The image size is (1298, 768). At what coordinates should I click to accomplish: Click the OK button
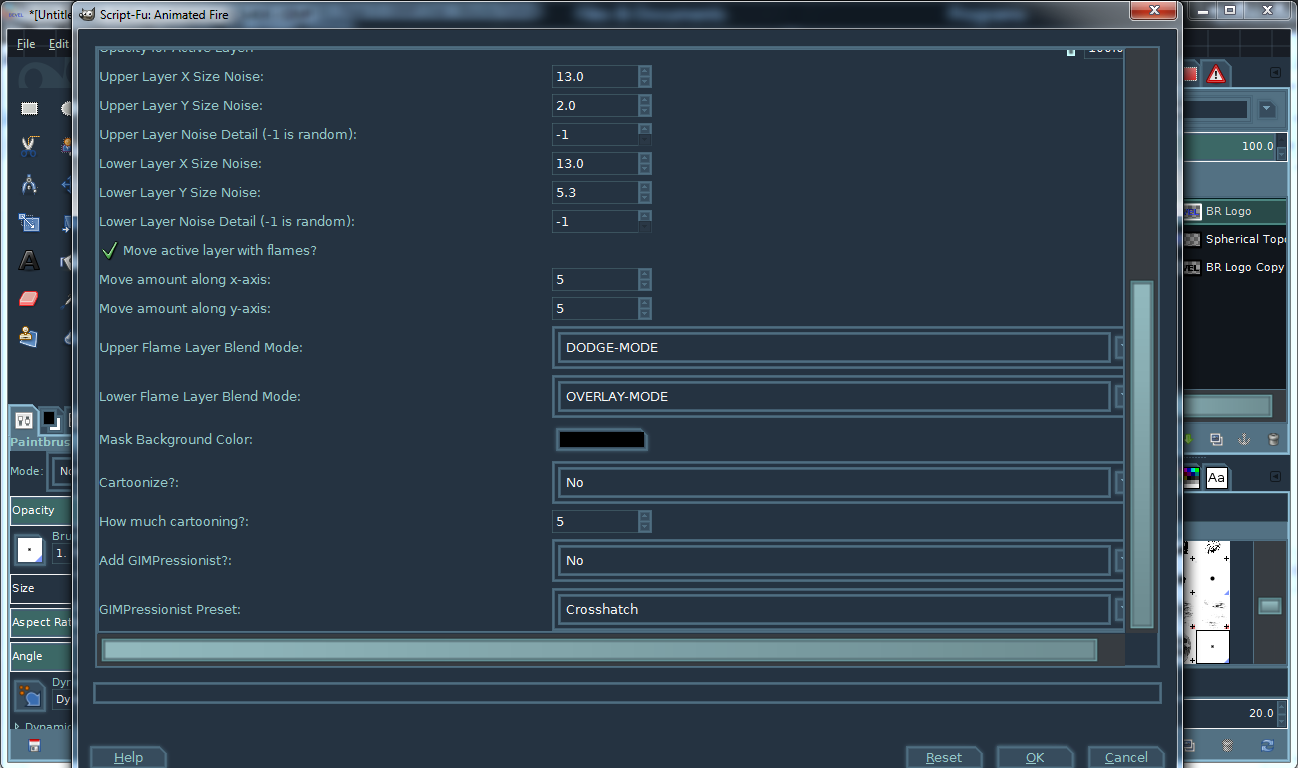tap(1035, 757)
